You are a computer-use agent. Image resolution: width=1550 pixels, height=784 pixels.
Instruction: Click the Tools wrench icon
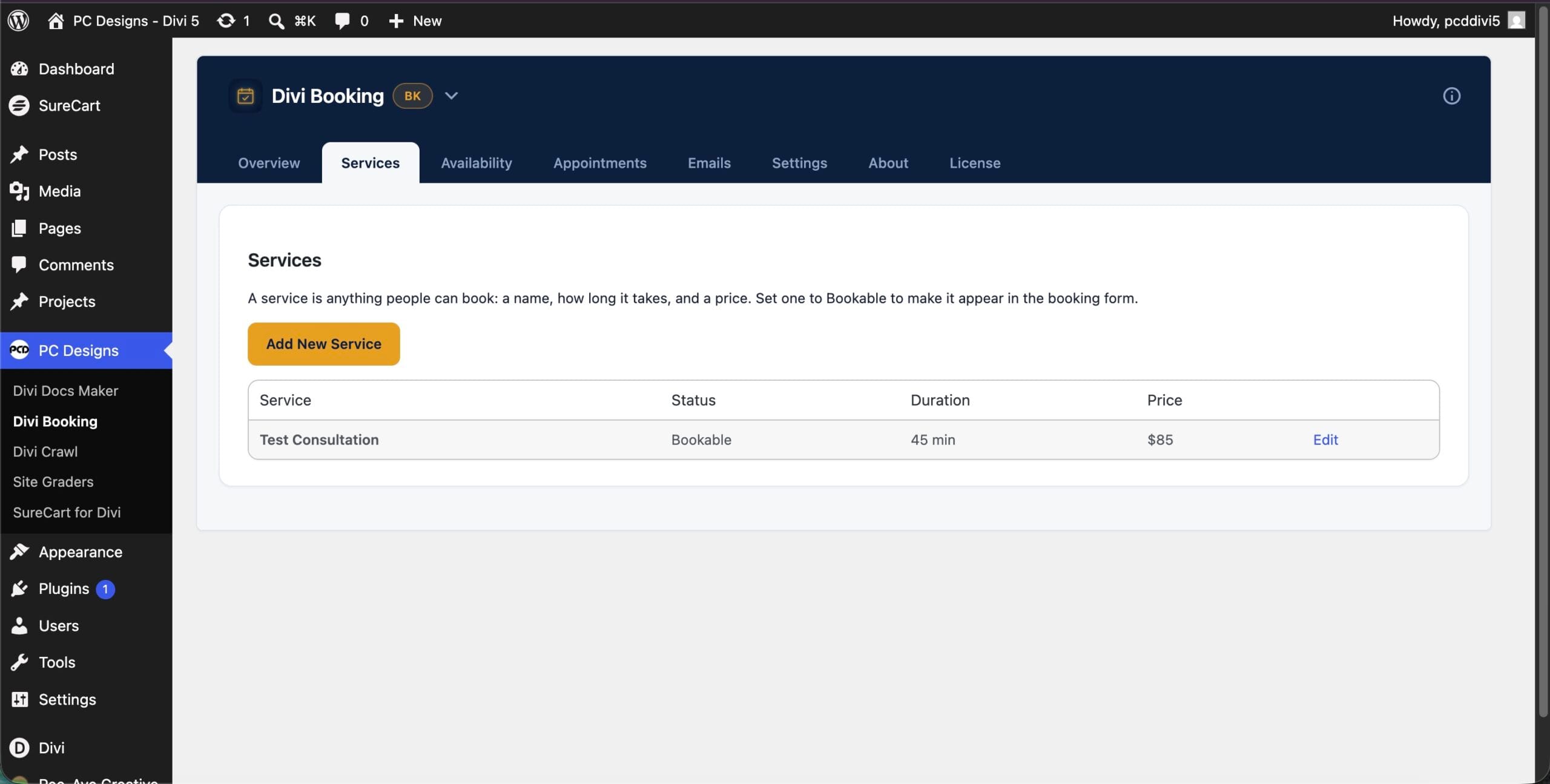pyautogui.click(x=19, y=662)
